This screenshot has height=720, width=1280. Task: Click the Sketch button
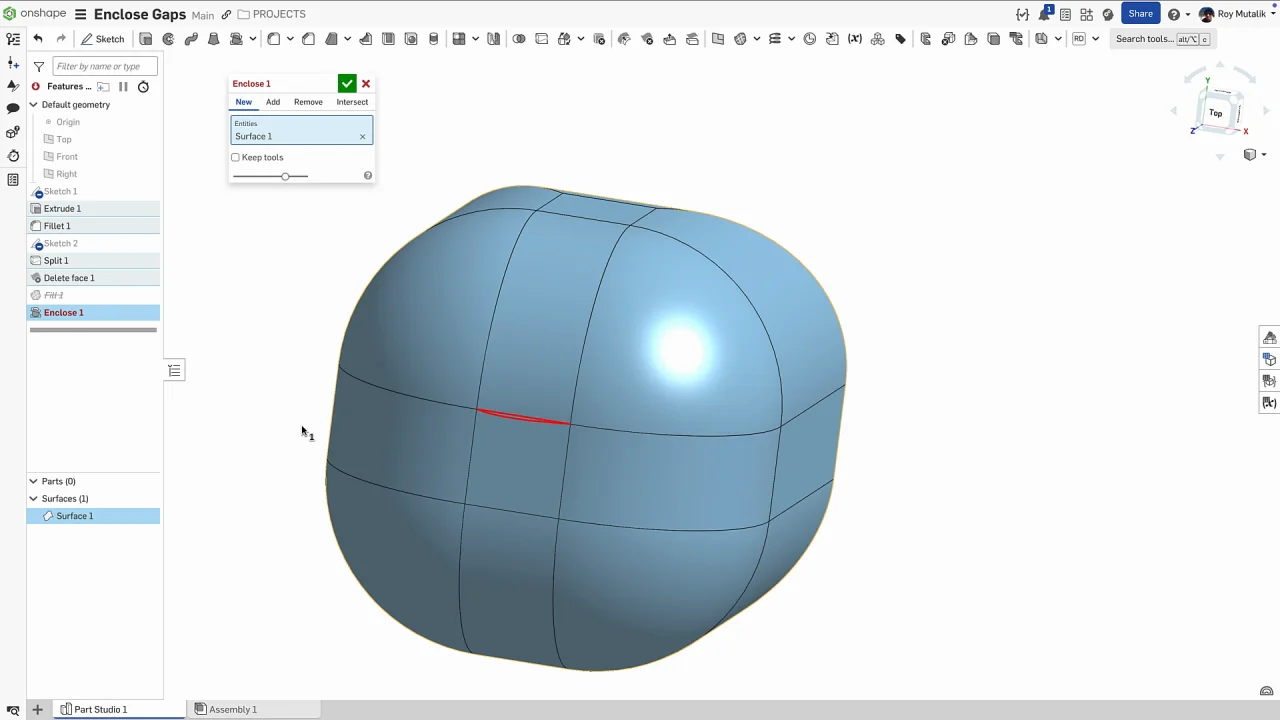coord(103,39)
